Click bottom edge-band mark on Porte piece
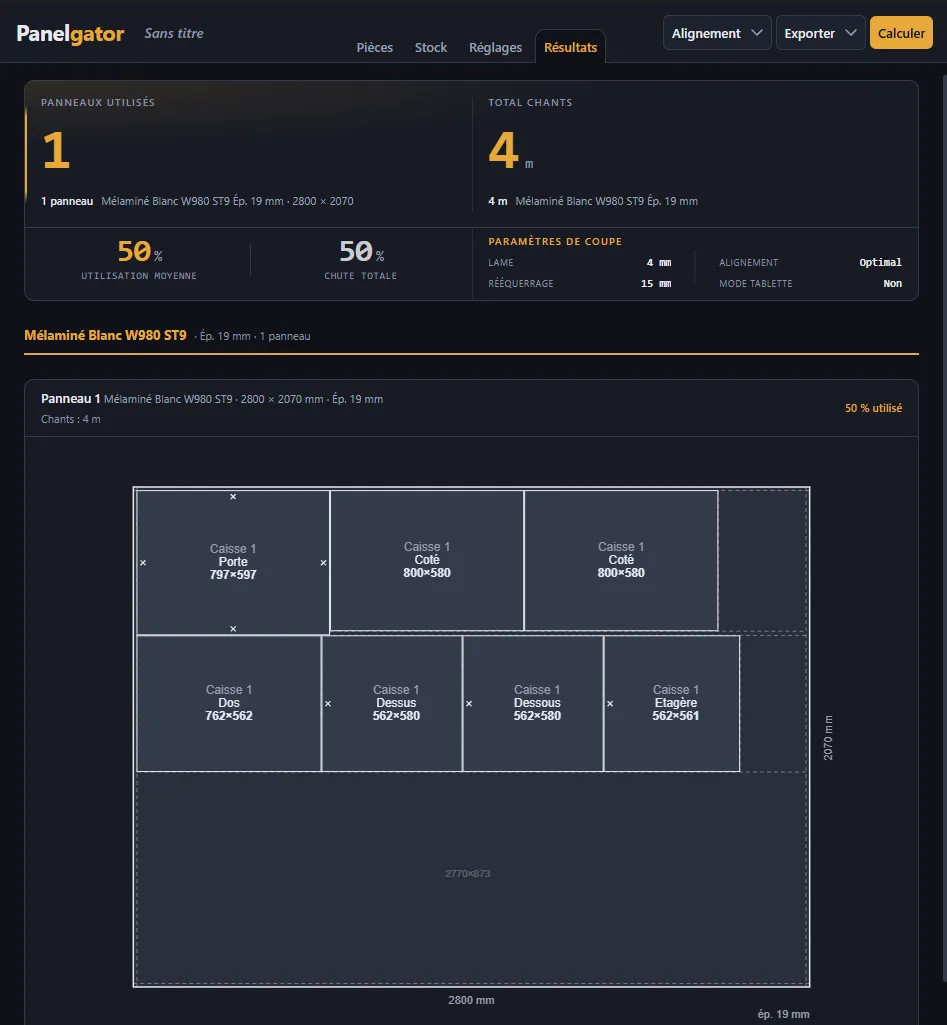The height and width of the screenshot is (1025, 947). [233, 629]
